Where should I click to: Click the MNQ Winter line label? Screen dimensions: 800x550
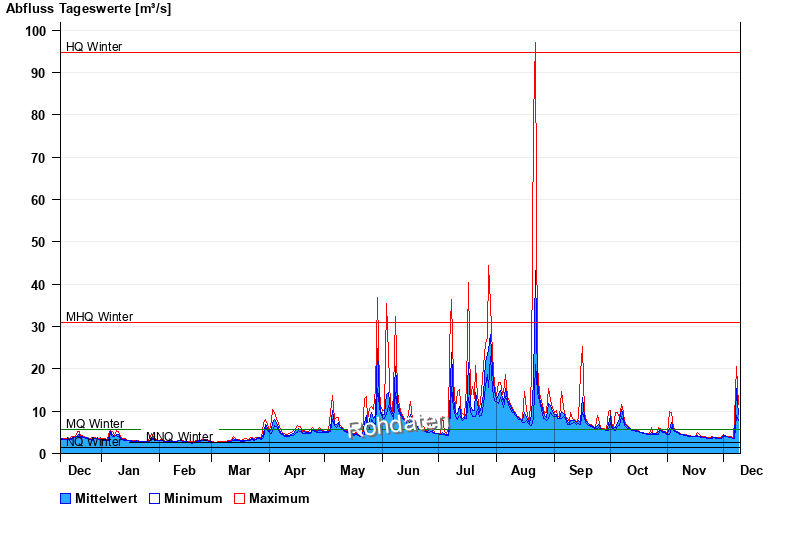179,437
